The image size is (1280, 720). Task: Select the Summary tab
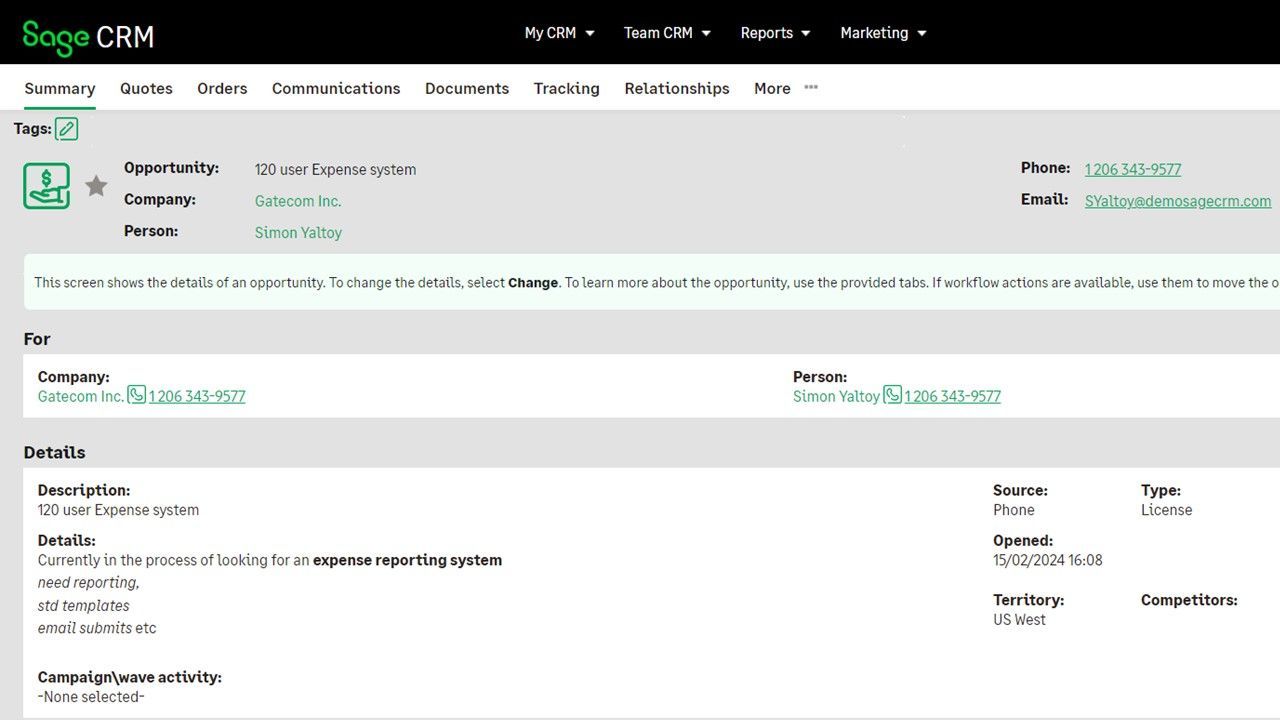(60, 88)
